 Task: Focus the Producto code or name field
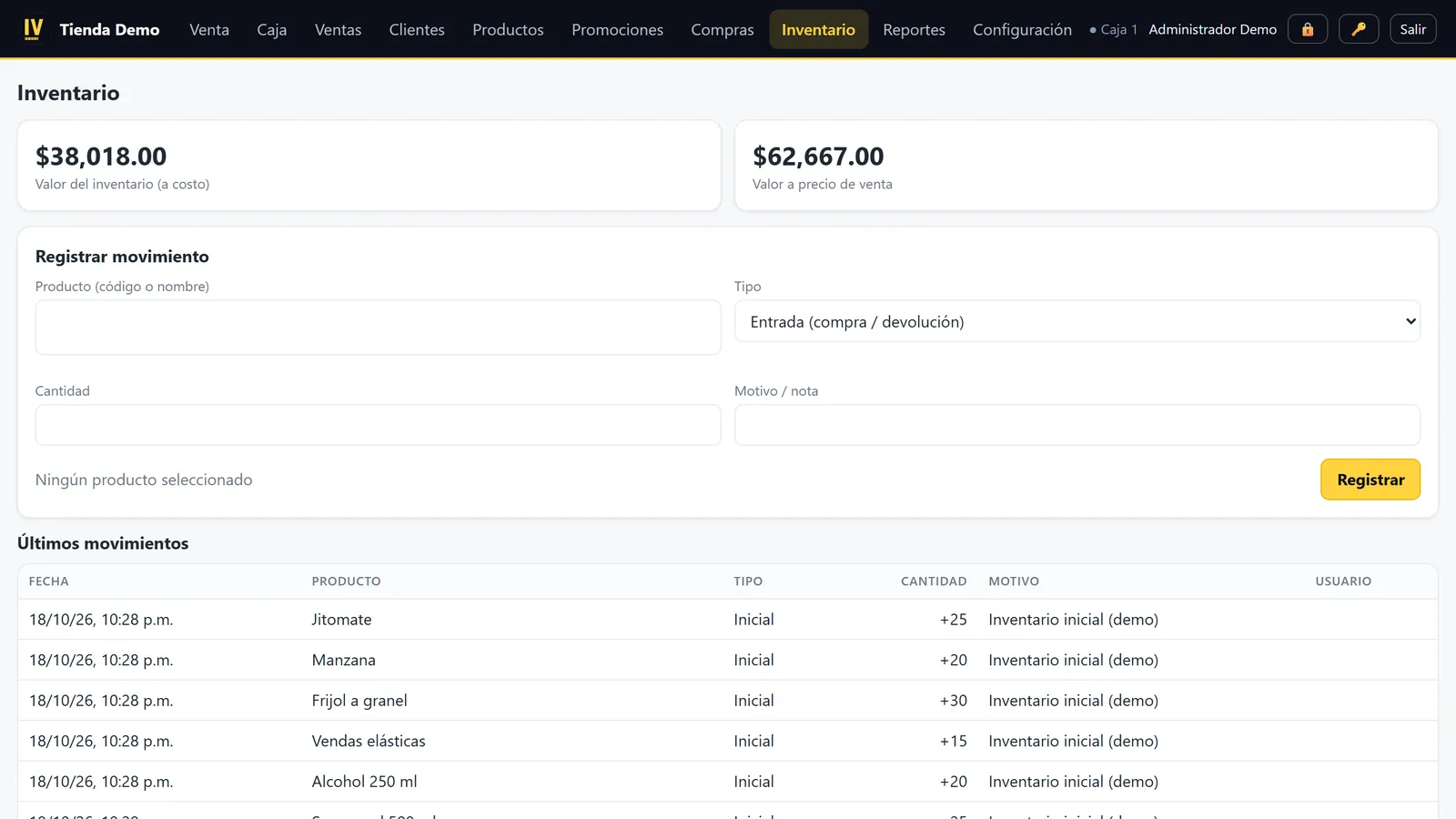click(x=378, y=328)
